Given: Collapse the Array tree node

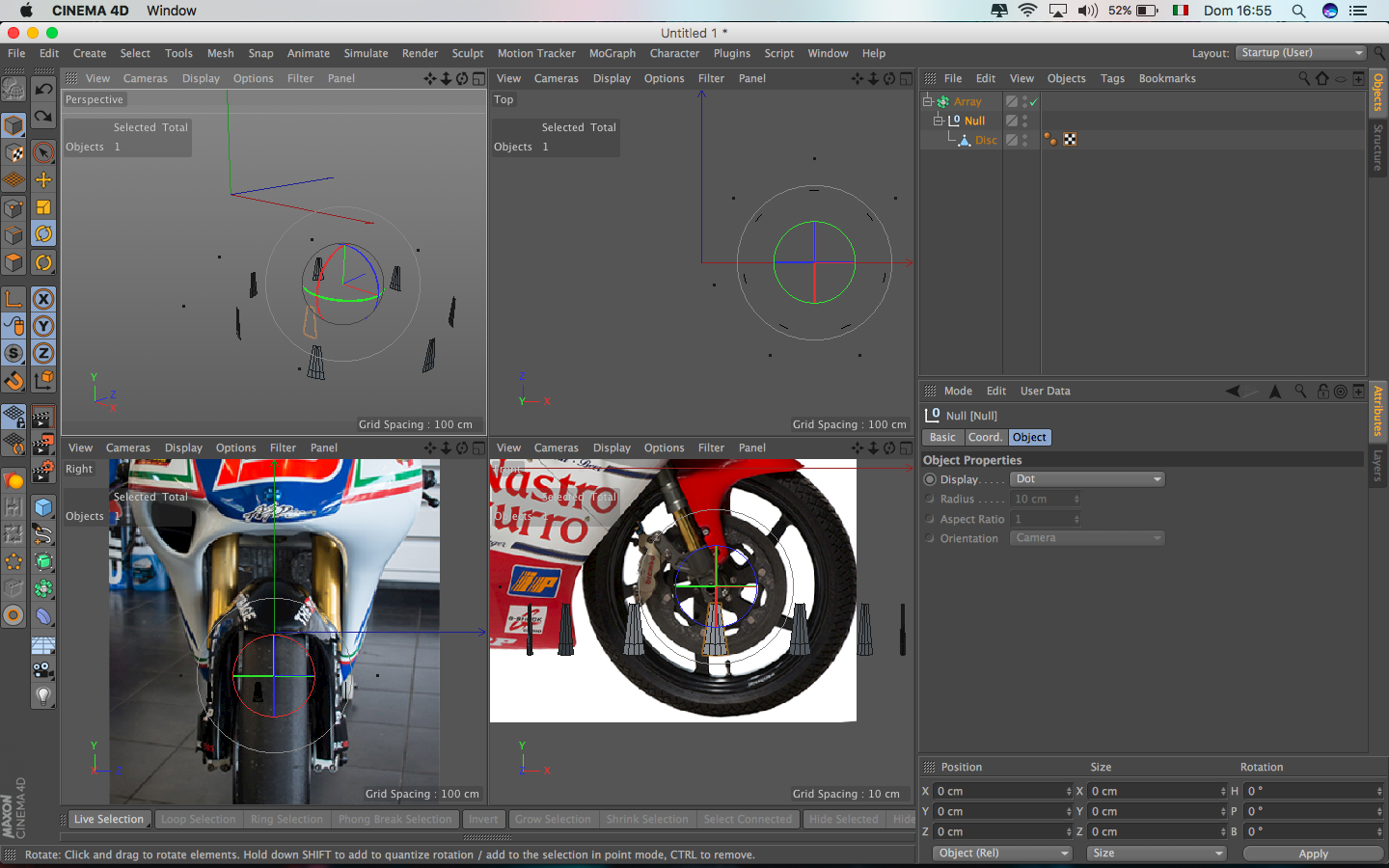Looking at the screenshot, I should 928,101.
